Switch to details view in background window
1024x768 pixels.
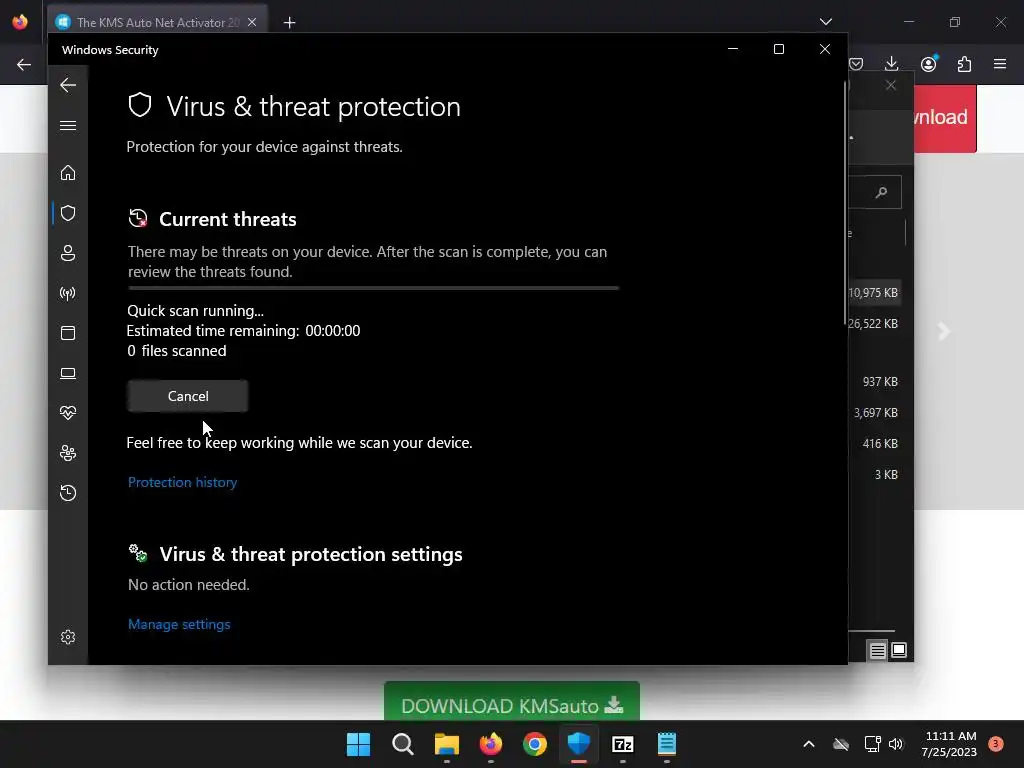877,650
